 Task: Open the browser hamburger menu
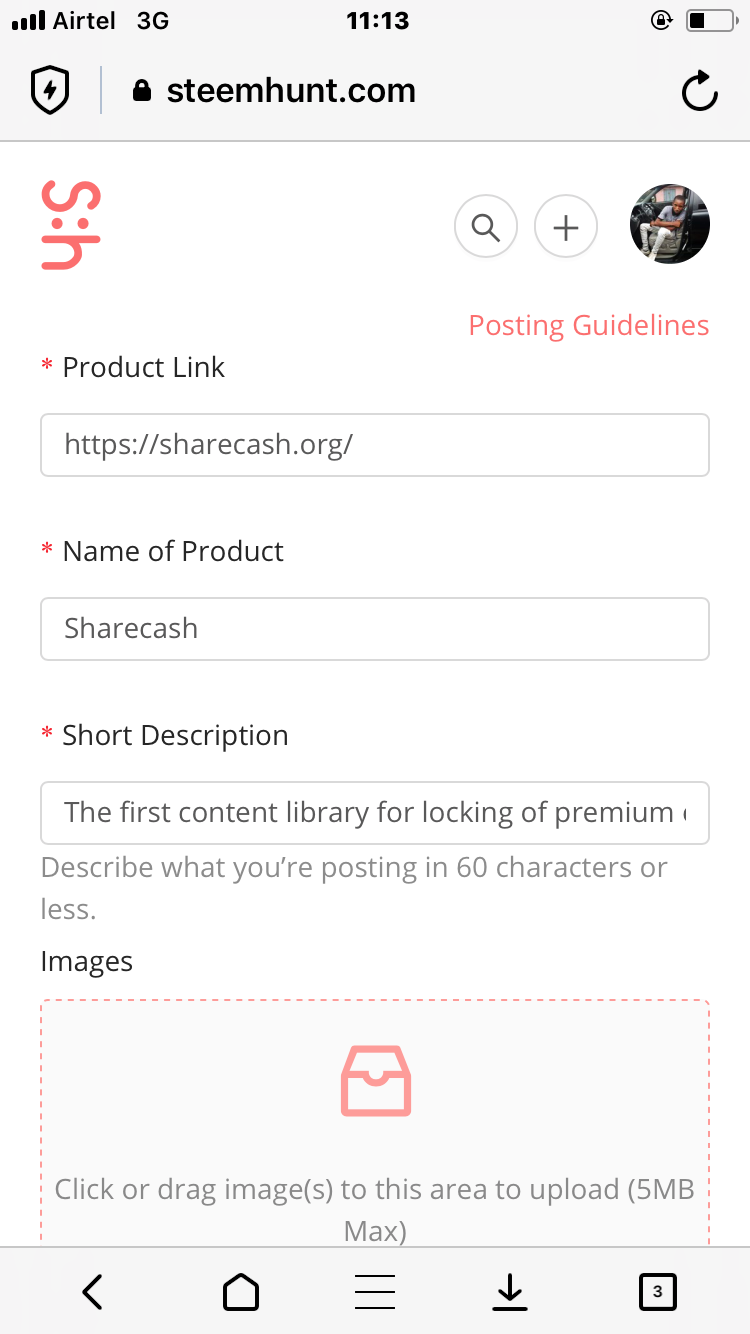[x=375, y=1292]
